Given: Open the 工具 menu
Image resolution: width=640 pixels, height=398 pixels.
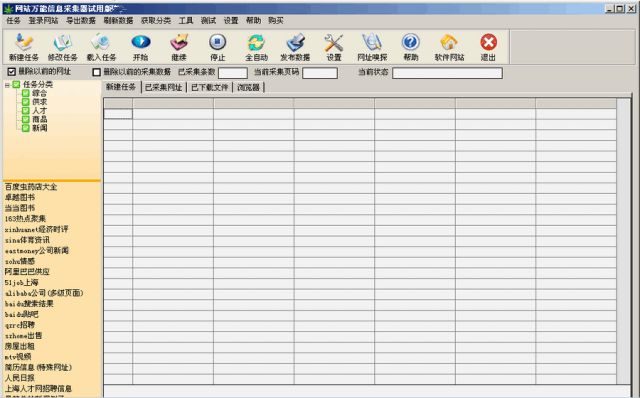Looking at the screenshot, I should (185, 20).
